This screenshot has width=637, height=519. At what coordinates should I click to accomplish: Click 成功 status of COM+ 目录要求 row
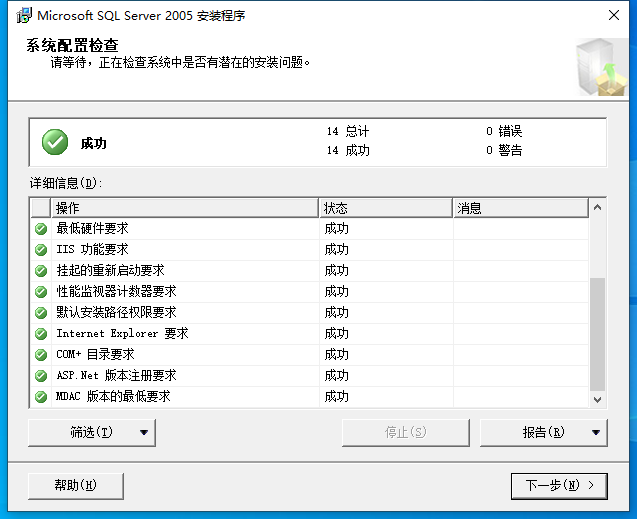pos(336,355)
